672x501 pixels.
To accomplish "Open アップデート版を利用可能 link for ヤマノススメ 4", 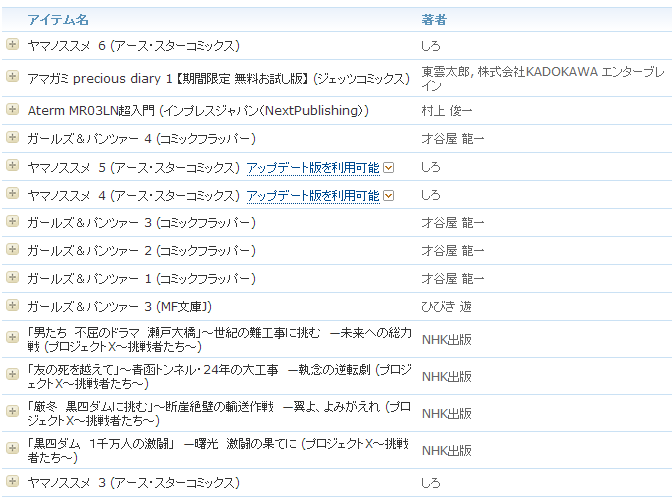I will [313, 196].
